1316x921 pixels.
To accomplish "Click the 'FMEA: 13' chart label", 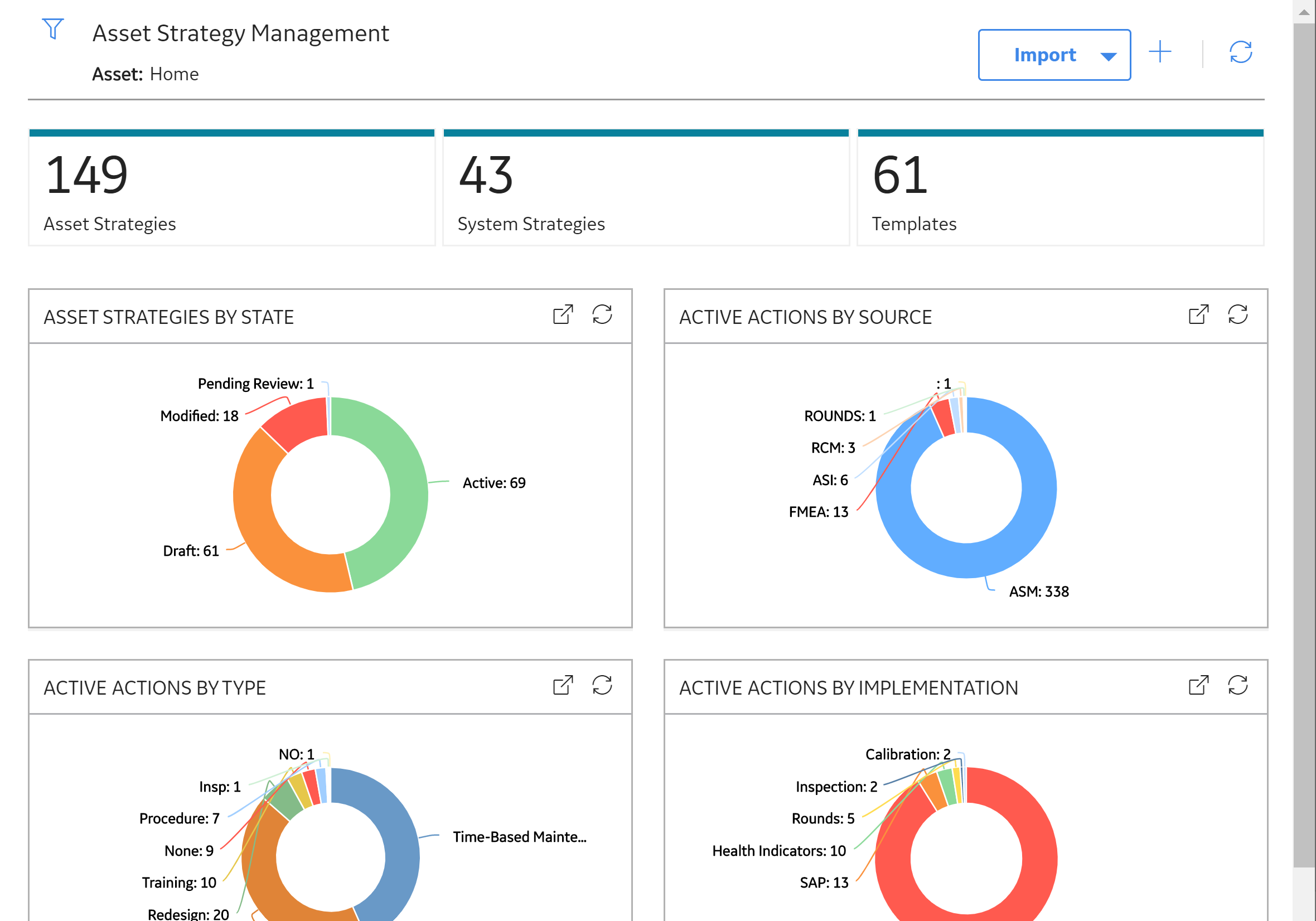I will point(818,512).
